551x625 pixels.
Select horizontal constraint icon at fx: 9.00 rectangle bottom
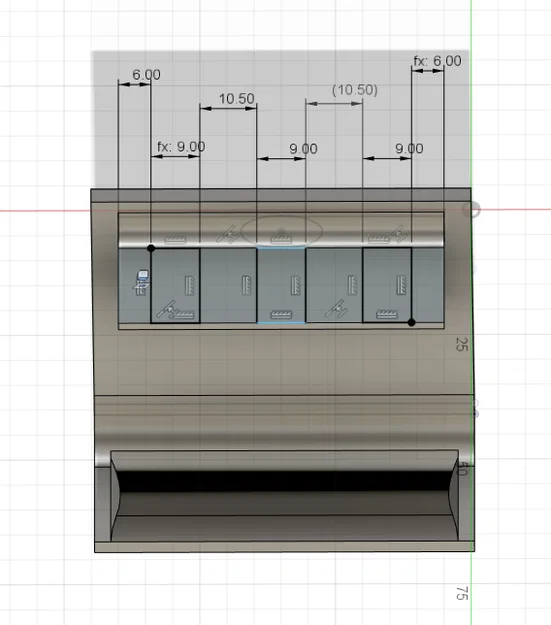click(184, 315)
